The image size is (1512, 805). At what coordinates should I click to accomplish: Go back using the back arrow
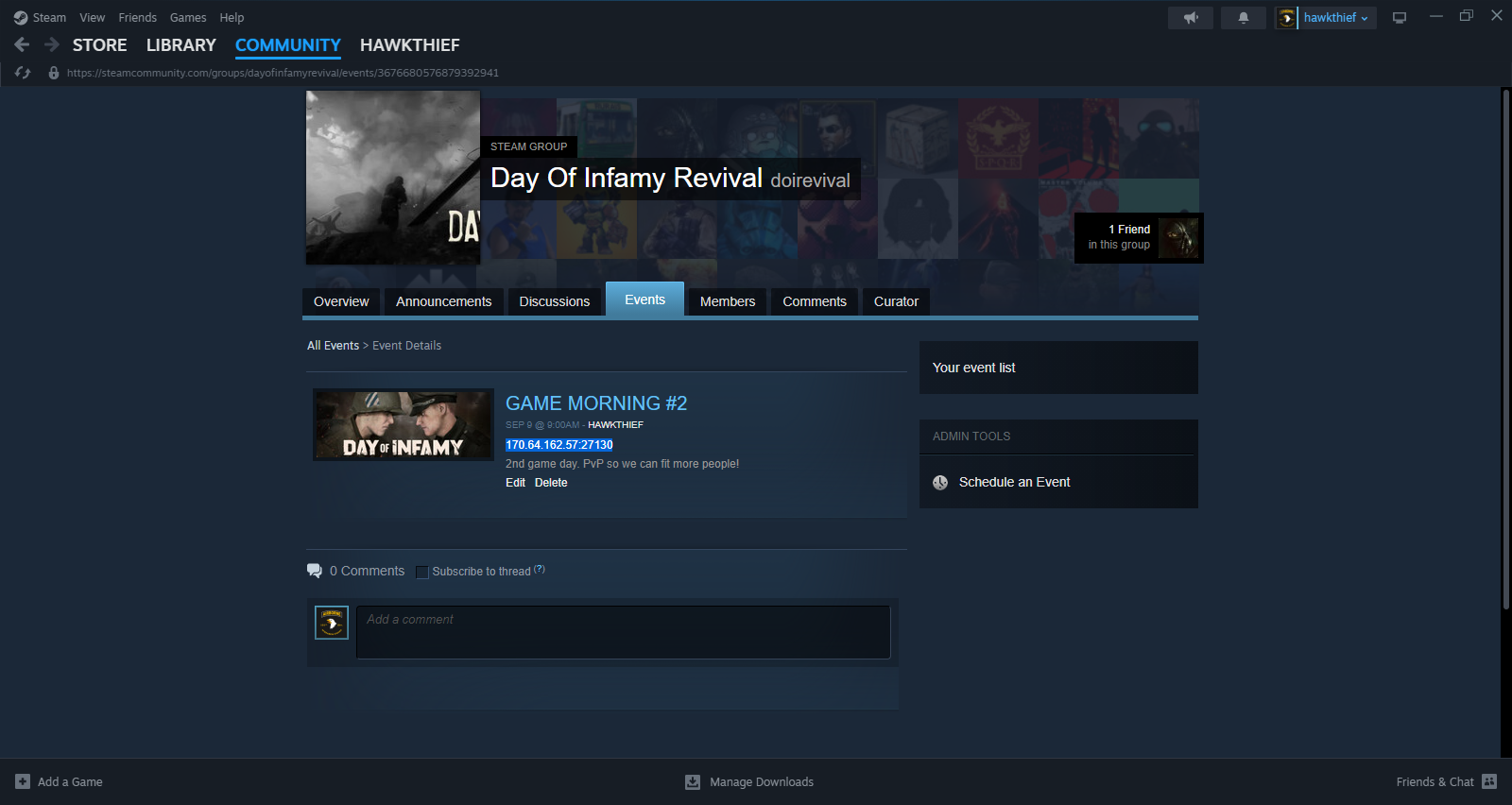pyautogui.click(x=22, y=44)
